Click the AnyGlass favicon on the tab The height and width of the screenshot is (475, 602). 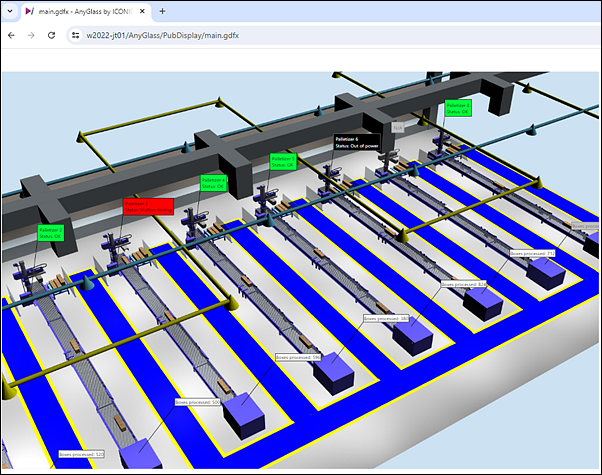coord(30,11)
